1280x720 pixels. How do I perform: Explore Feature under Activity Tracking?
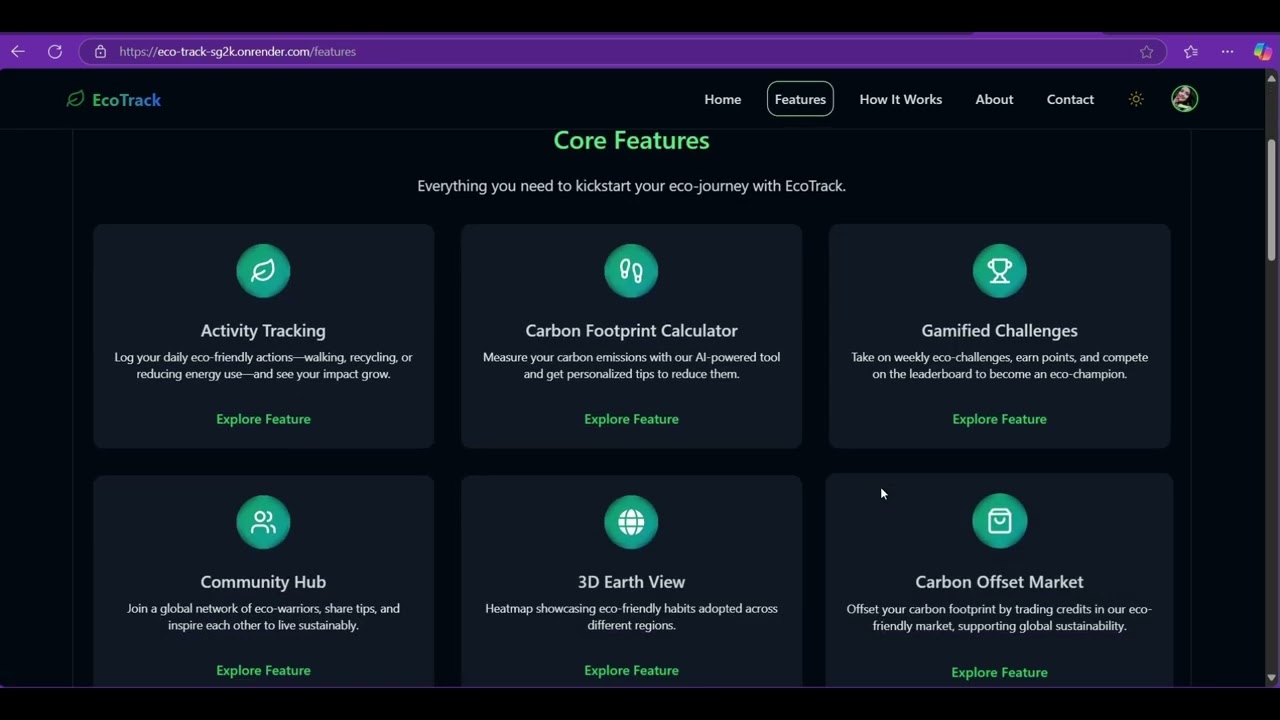263,419
